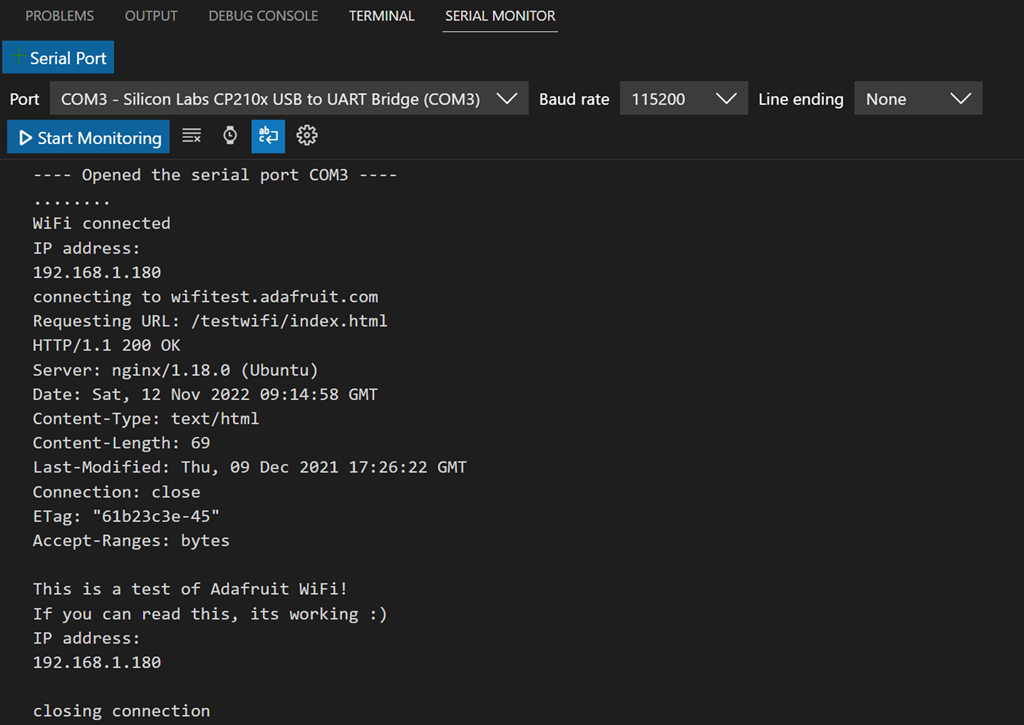The height and width of the screenshot is (725, 1024).
Task: Open the DEBUG CONSOLE tab
Action: pos(263,16)
